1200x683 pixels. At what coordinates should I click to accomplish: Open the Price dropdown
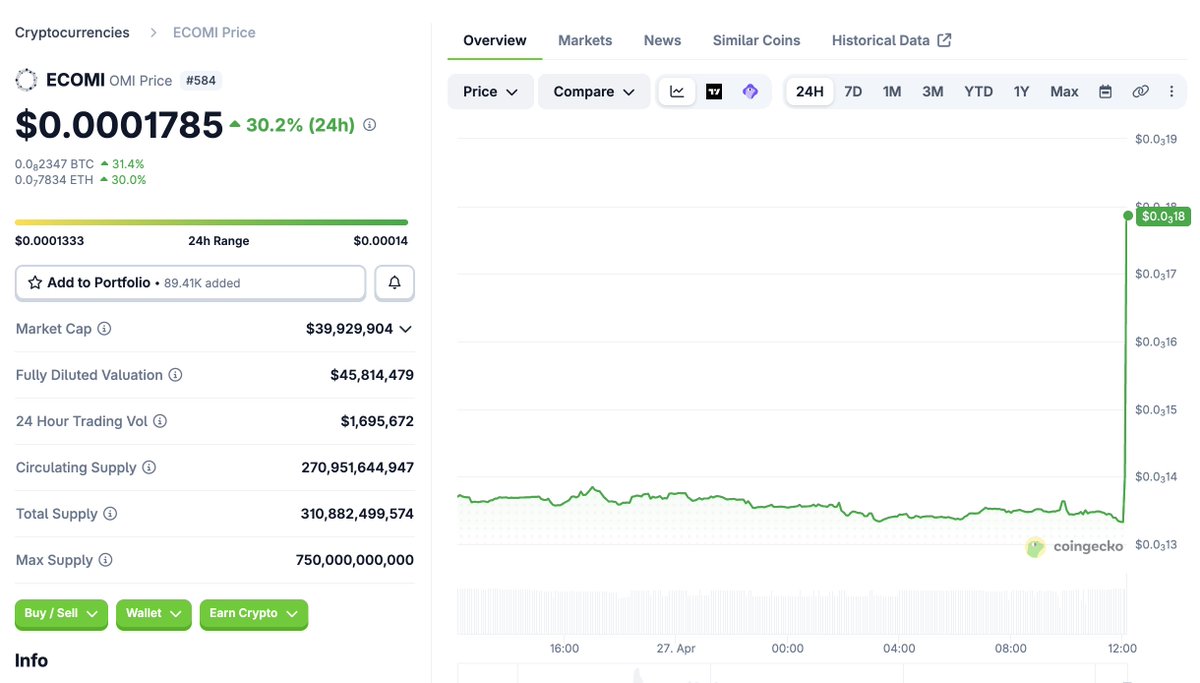[x=490, y=91]
